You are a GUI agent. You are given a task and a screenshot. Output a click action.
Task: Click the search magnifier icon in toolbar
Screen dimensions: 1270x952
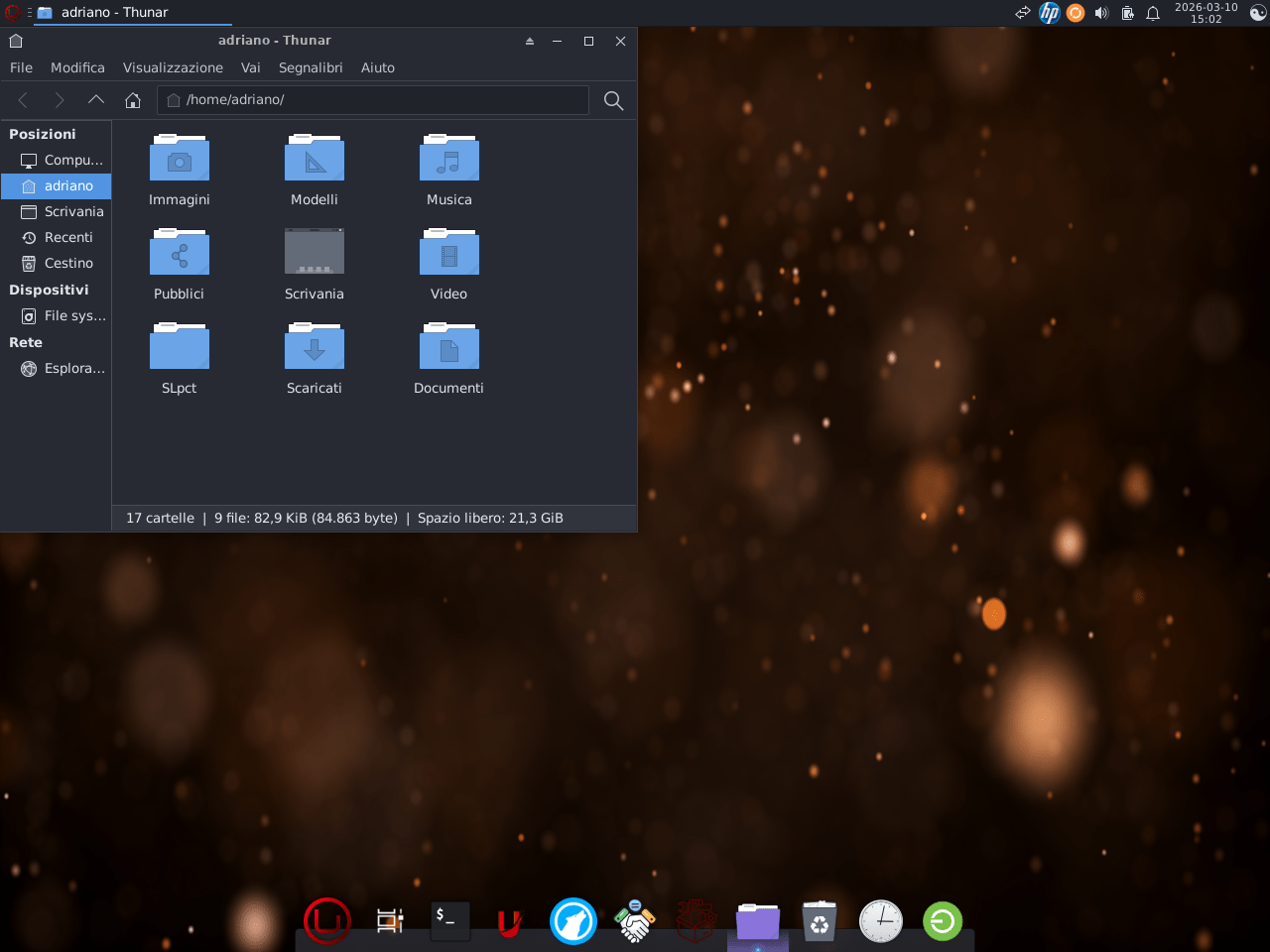click(x=613, y=100)
